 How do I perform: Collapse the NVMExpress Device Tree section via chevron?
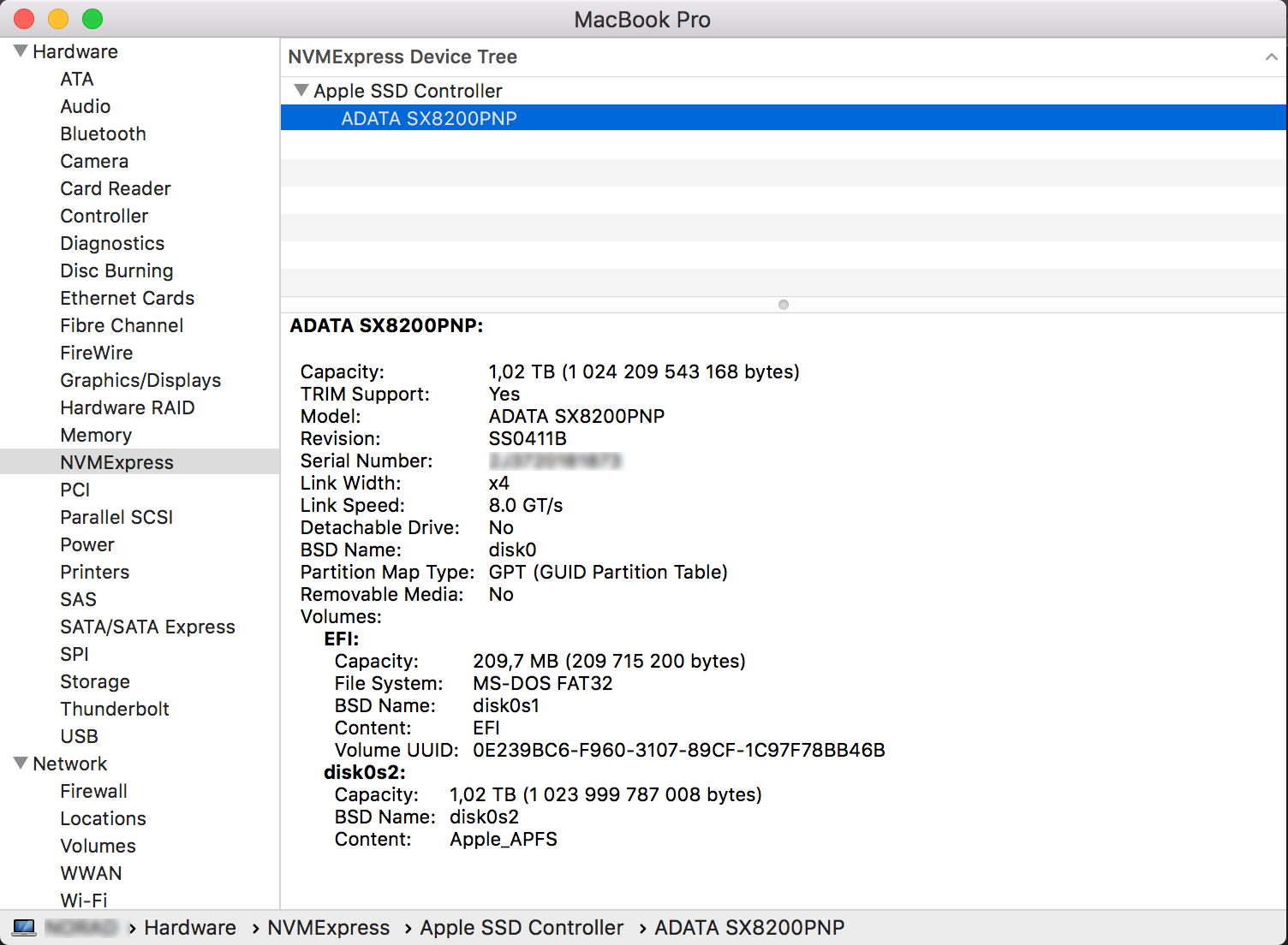(x=1271, y=56)
